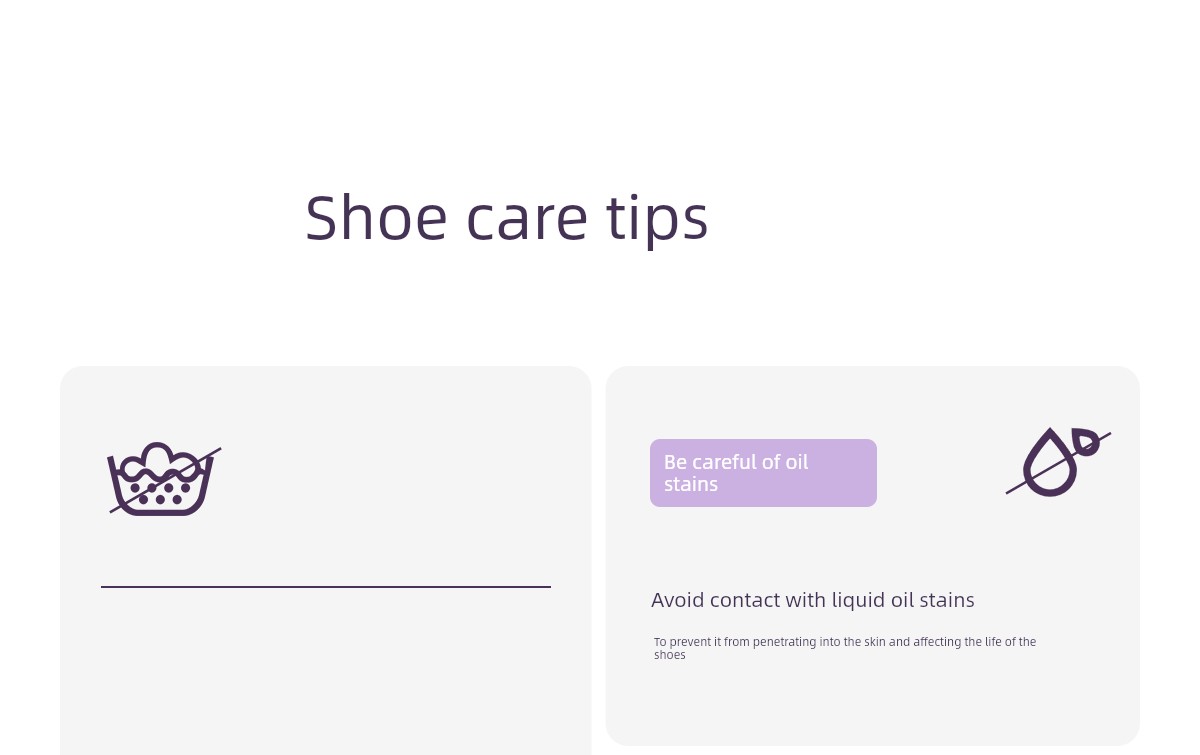Select the word 'stains' in purple label
This screenshot has width=1200, height=755.
pyautogui.click(x=691, y=484)
